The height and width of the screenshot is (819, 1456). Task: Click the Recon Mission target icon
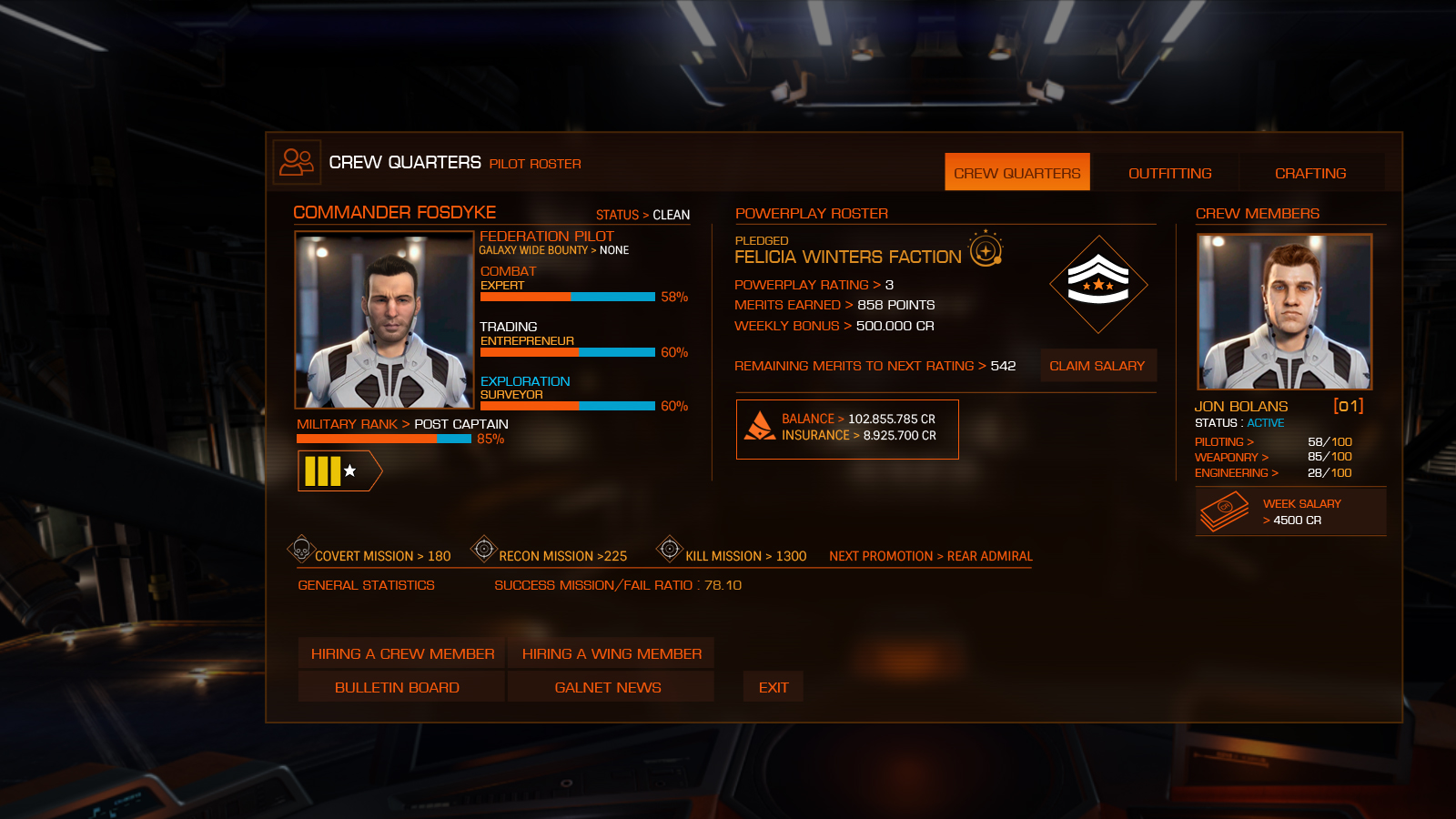pos(484,549)
